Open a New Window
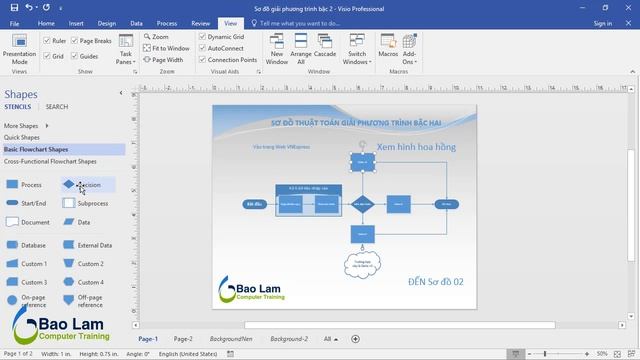This screenshot has height=360, width=640. (x=277, y=49)
